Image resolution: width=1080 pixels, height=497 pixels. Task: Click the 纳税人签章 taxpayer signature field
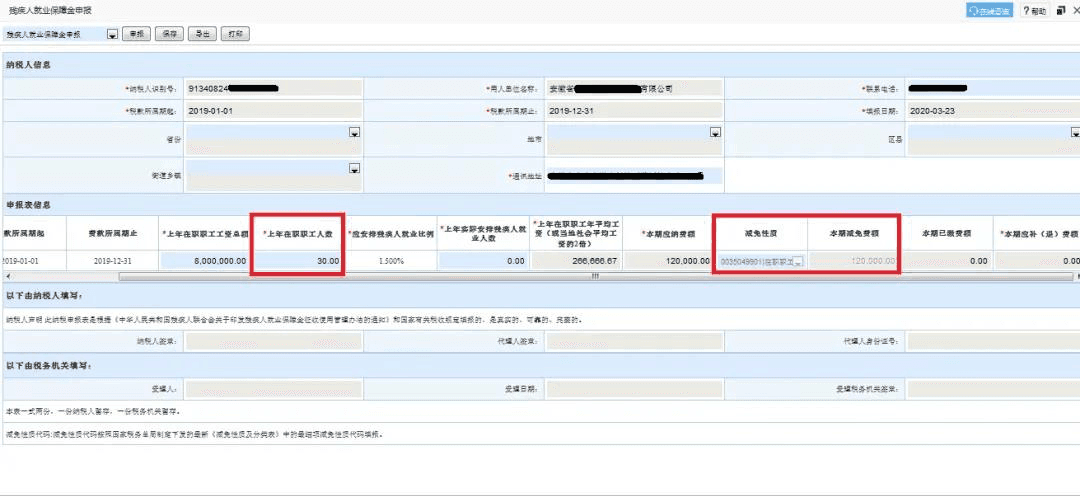point(273,340)
